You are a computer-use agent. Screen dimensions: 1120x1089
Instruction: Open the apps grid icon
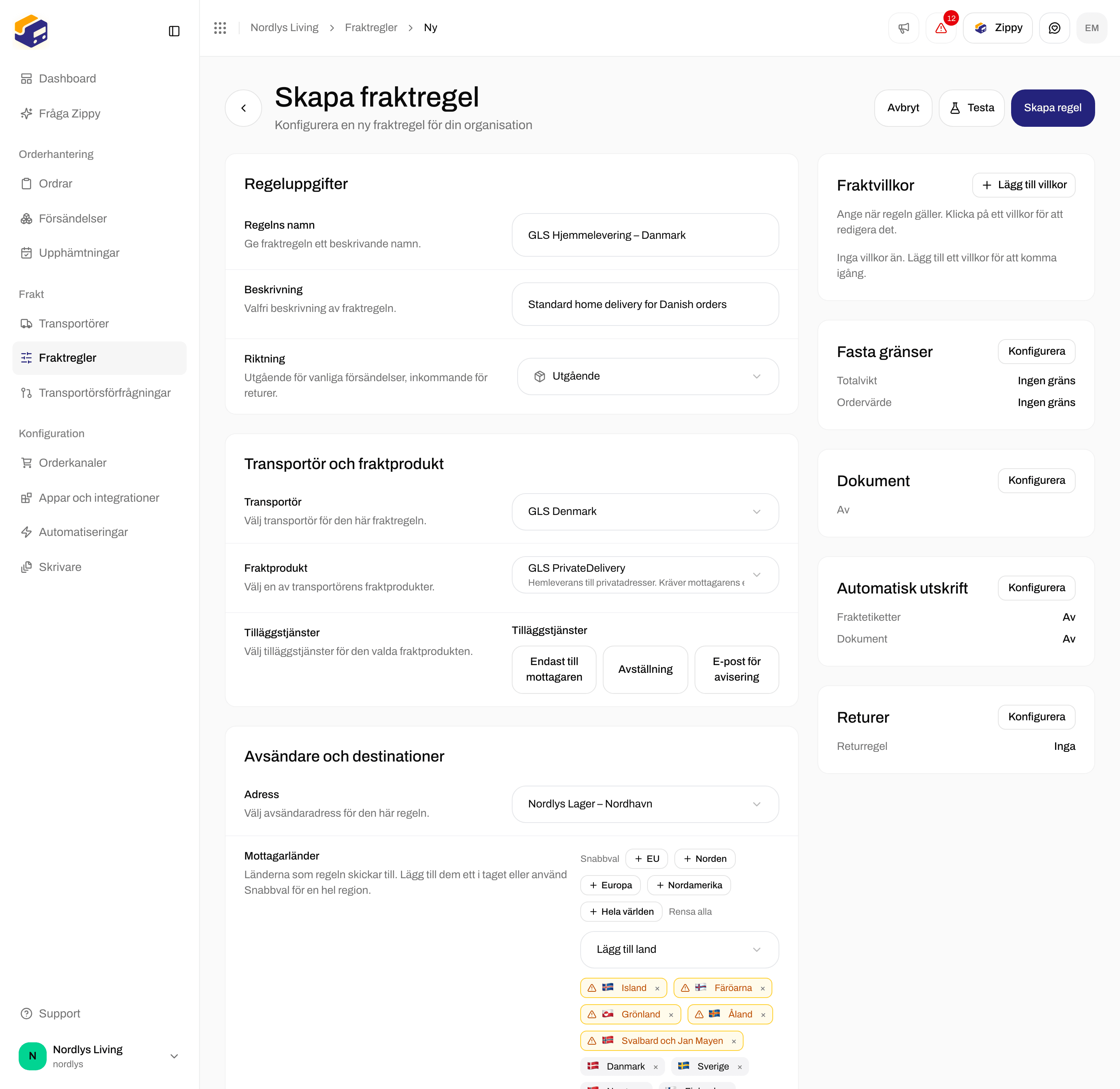click(220, 28)
